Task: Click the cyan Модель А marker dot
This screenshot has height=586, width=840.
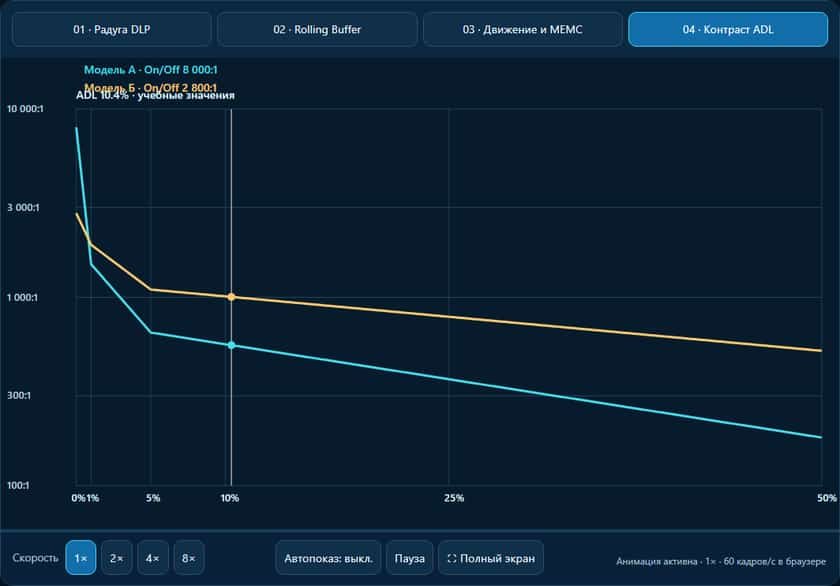Action: click(x=231, y=345)
